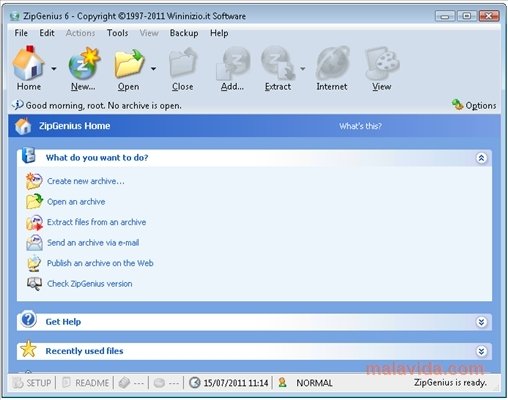Open the dropdown arrow next to Open
The image size is (508, 400).
tap(153, 69)
